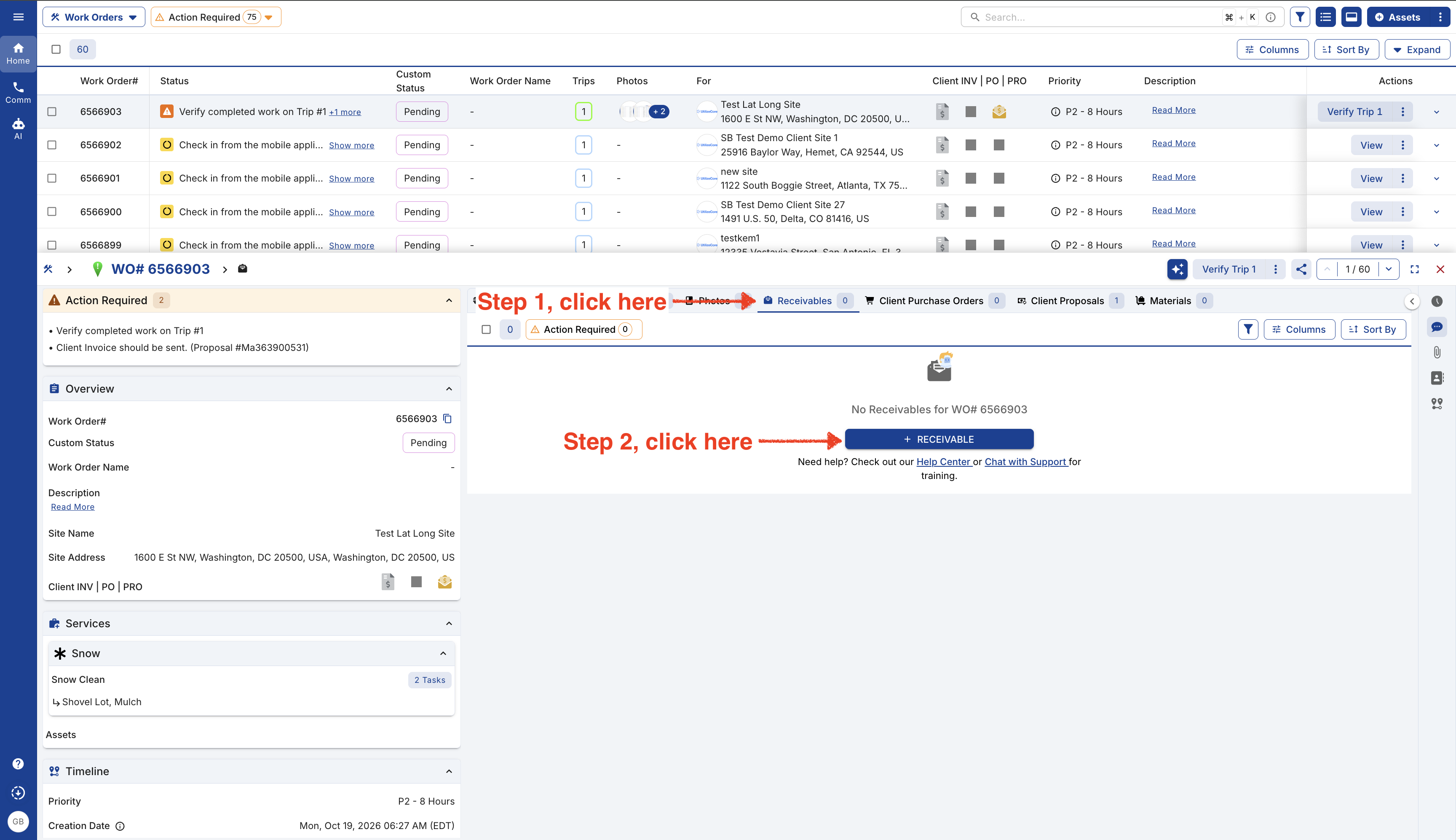The image size is (1456, 840).
Task: Tick the receivables select-all checkbox
Action: tap(486, 329)
